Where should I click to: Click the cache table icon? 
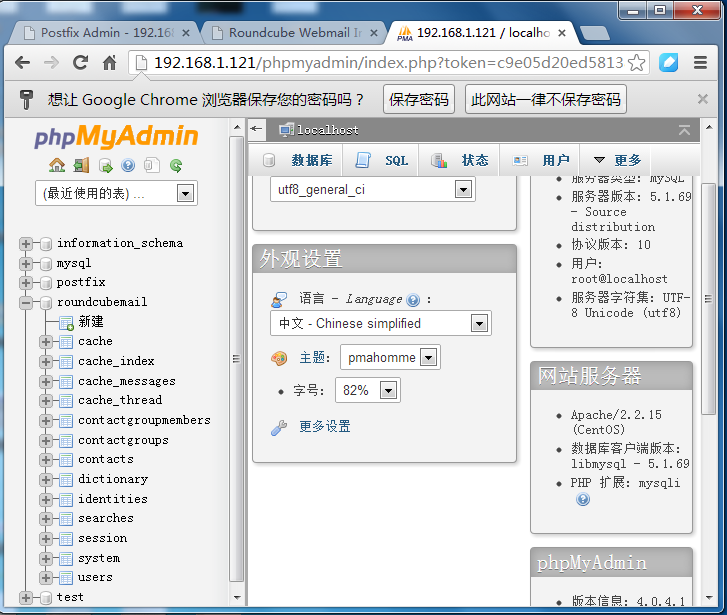tap(66, 342)
